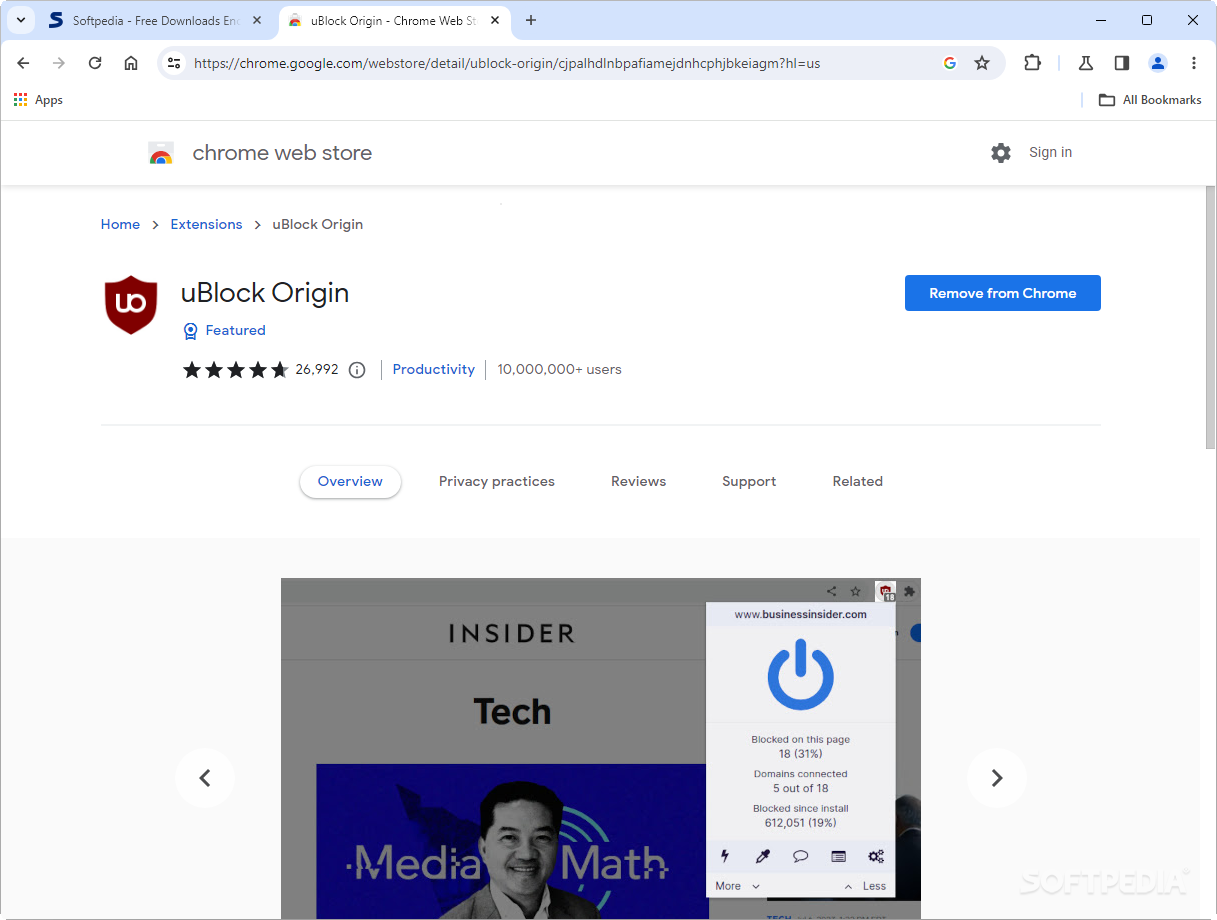Show next screenshot with right arrow
This screenshot has height=920, width=1217.
click(x=996, y=778)
